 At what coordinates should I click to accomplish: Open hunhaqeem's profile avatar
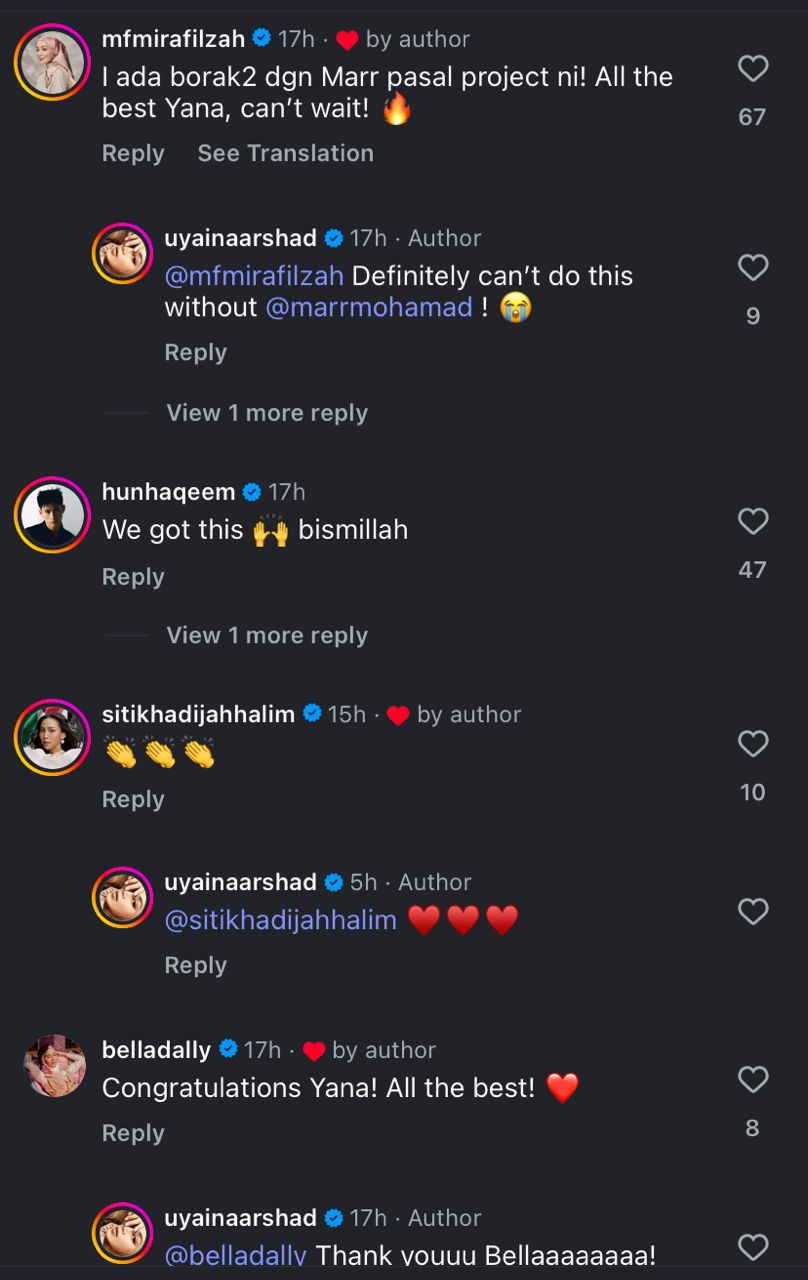point(53,515)
